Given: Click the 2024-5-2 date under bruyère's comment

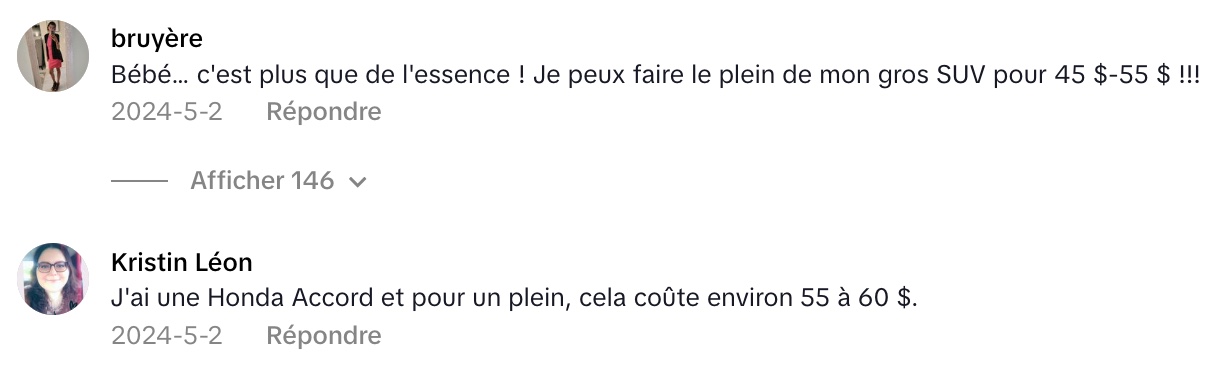Looking at the screenshot, I should (x=167, y=111).
